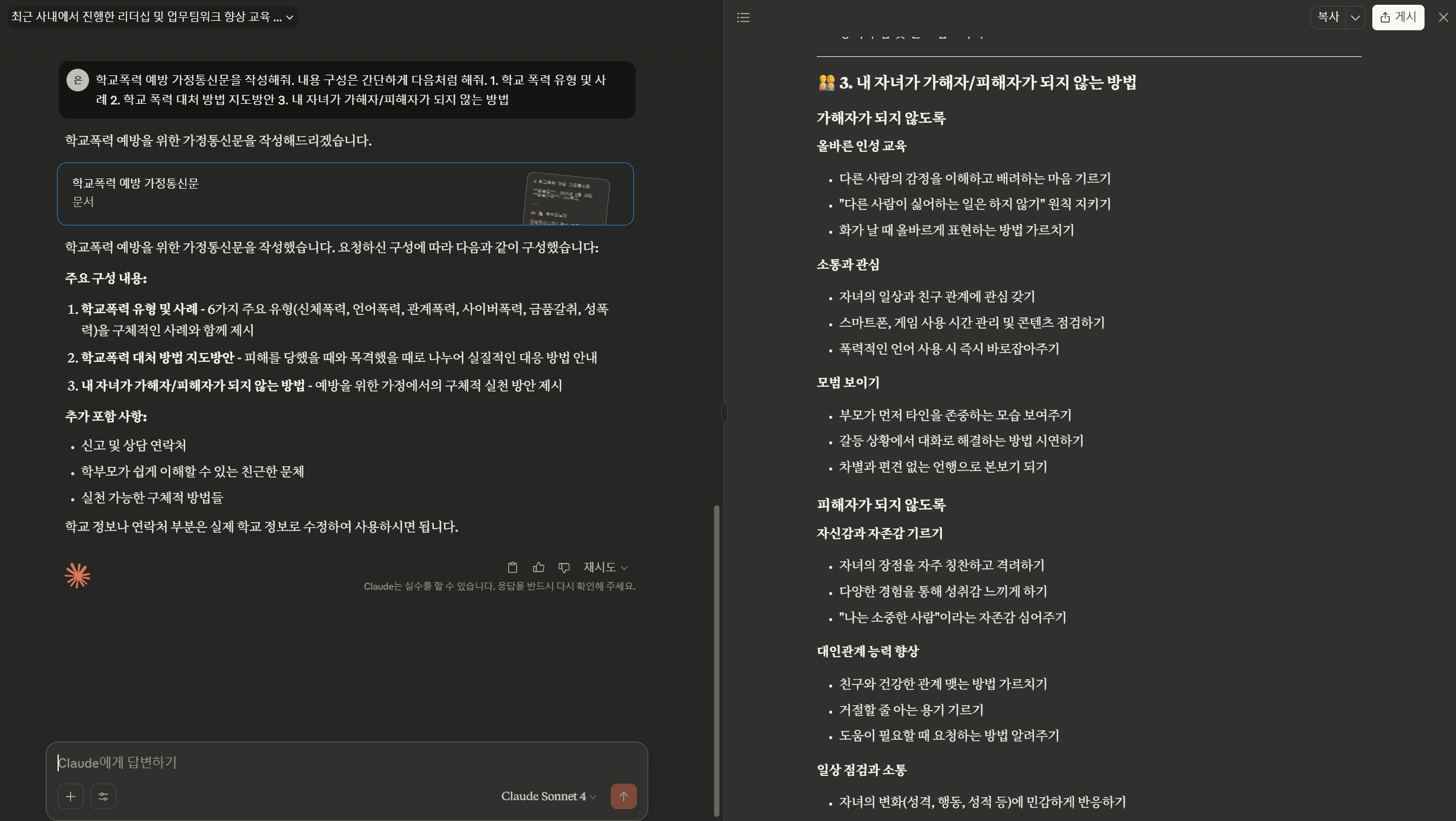Click the thumbs down feedback icon
Image resolution: width=1456 pixels, height=821 pixels.
pyautogui.click(x=564, y=568)
